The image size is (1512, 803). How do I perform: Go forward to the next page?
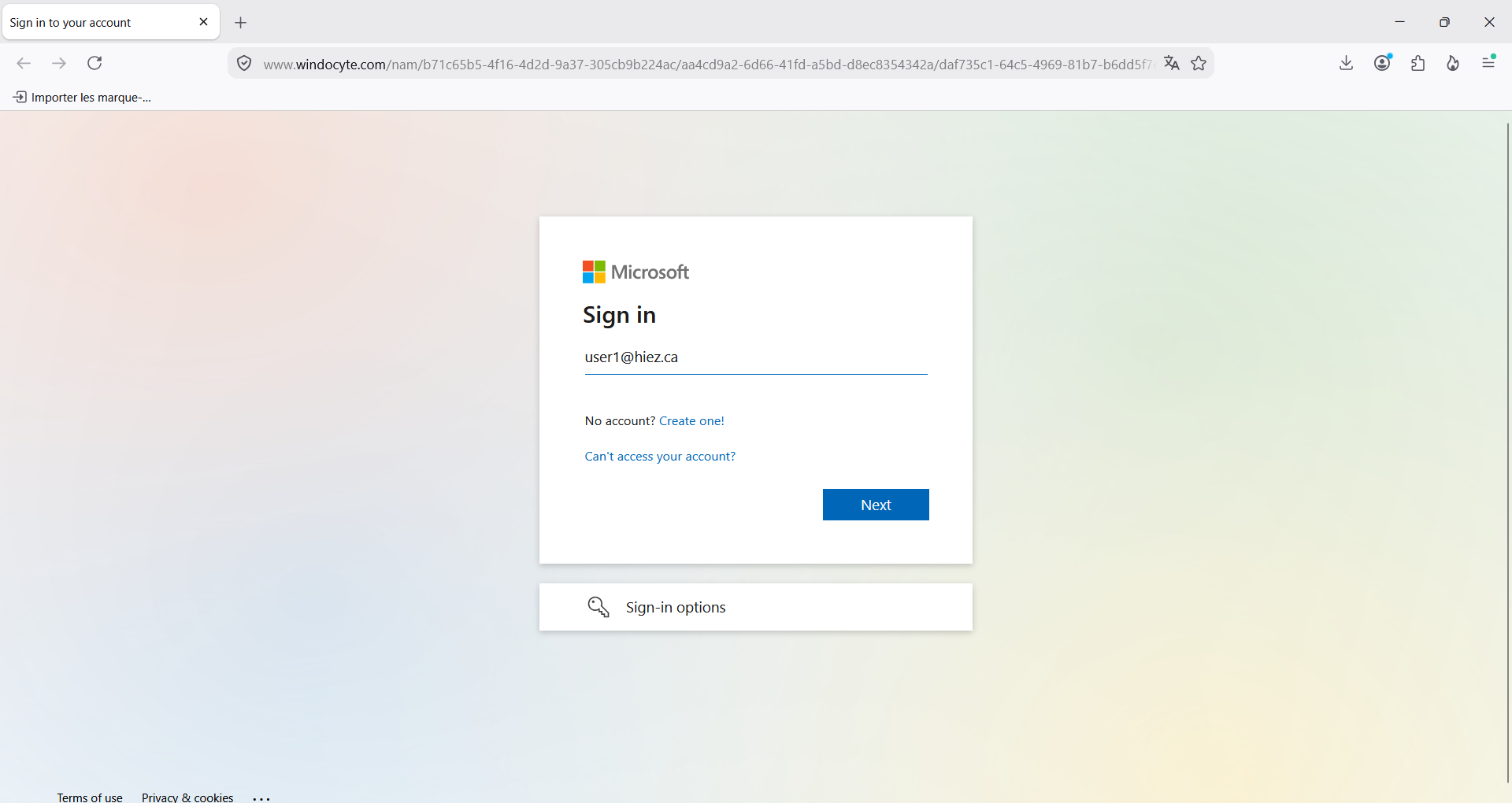tap(59, 64)
